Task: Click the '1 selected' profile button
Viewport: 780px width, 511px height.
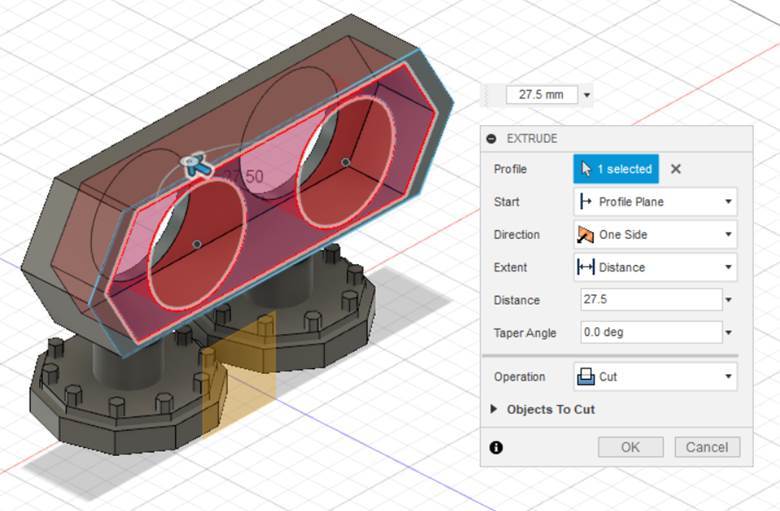Action: tap(616, 169)
